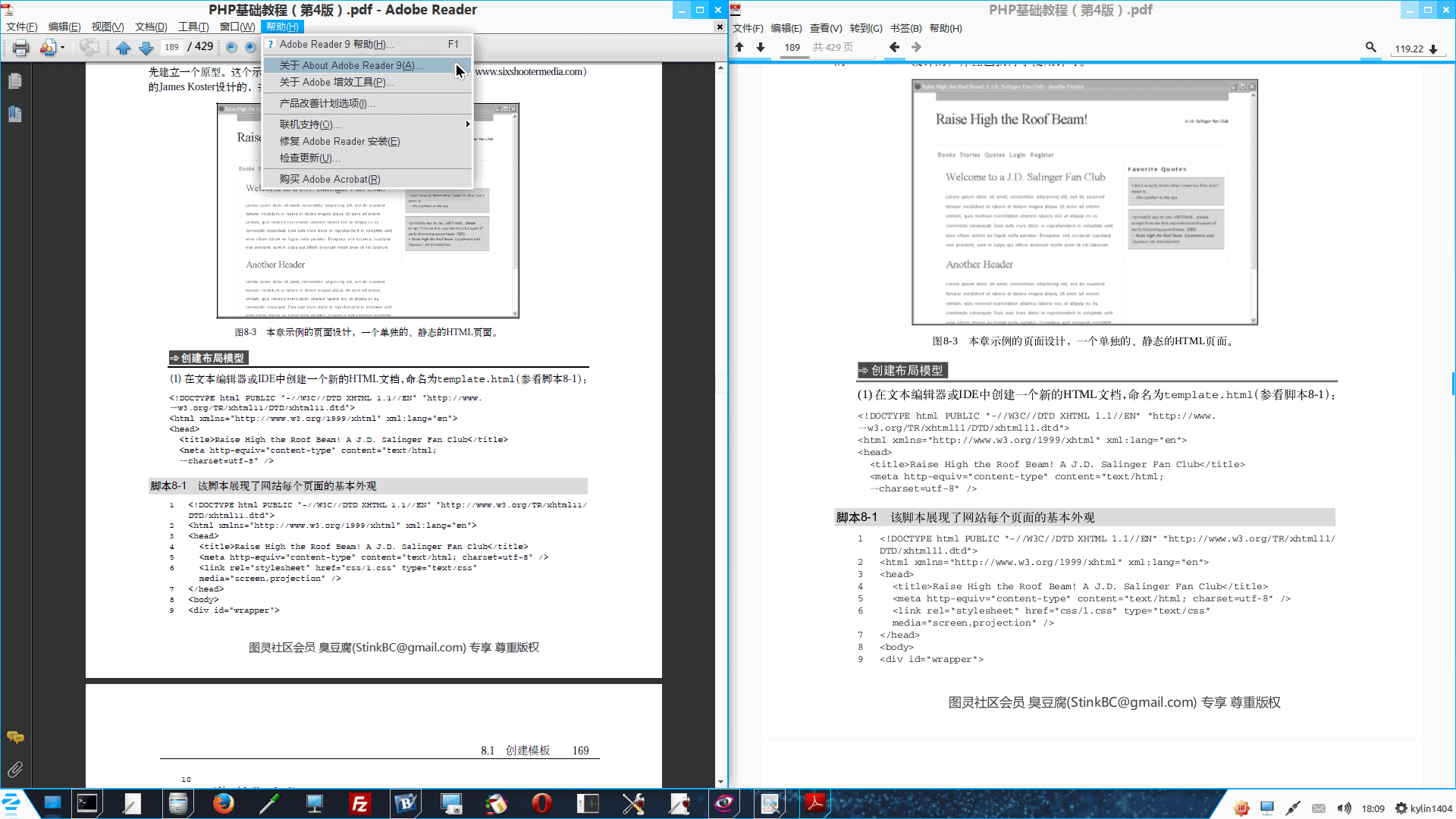The image size is (1456, 819).
Task: Click the 帮助(H) menu title in Adobe Reader
Action: pyautogui.click(x=282, y=27)
